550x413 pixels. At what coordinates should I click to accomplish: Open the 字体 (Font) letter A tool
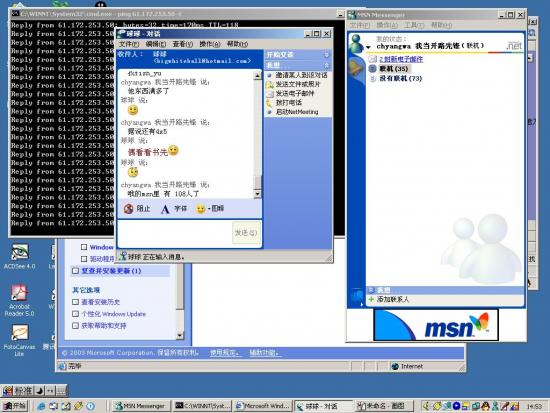point(165,209)
